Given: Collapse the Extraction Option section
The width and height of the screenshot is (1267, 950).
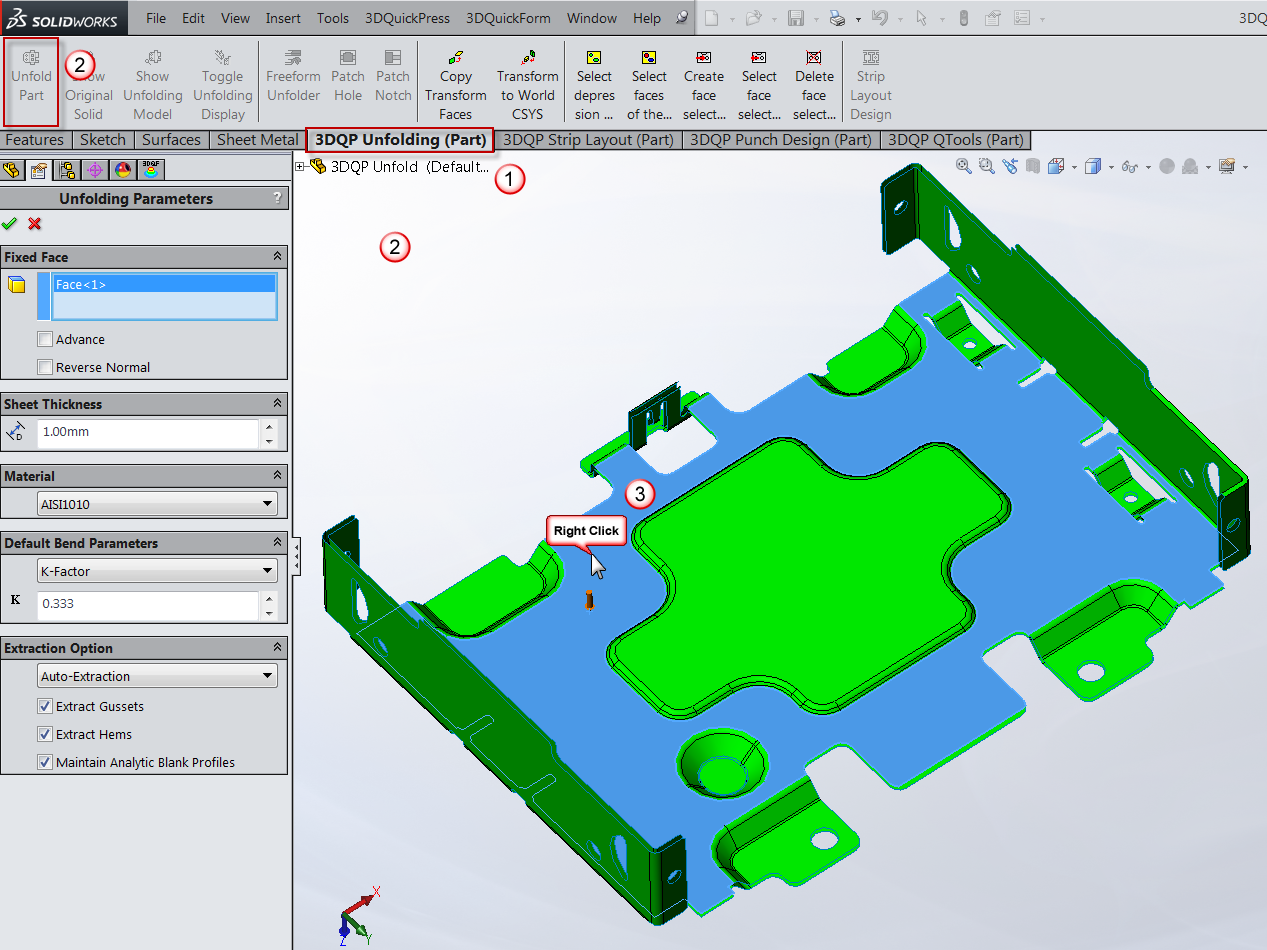Looking at the screenshot, I should 278,648.
